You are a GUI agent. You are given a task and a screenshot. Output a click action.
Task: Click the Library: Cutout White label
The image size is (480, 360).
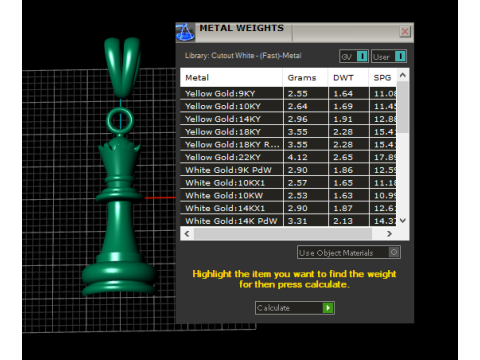243,56
